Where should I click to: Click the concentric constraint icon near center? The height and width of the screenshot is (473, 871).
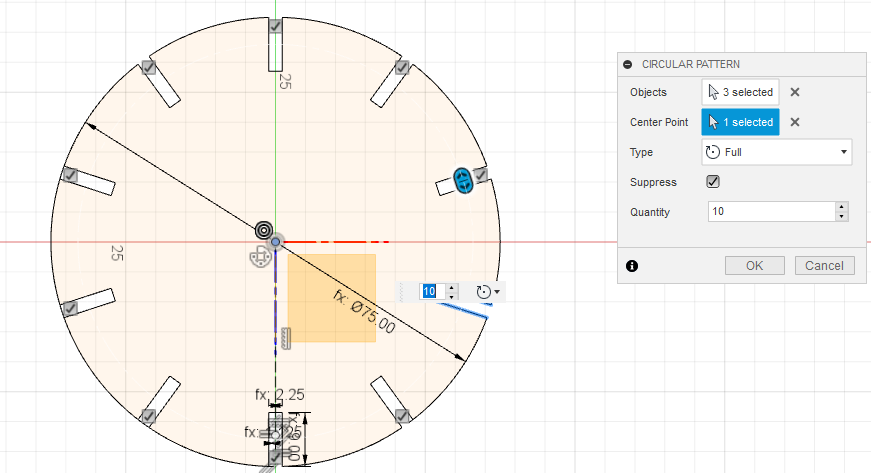click(264, 229)
